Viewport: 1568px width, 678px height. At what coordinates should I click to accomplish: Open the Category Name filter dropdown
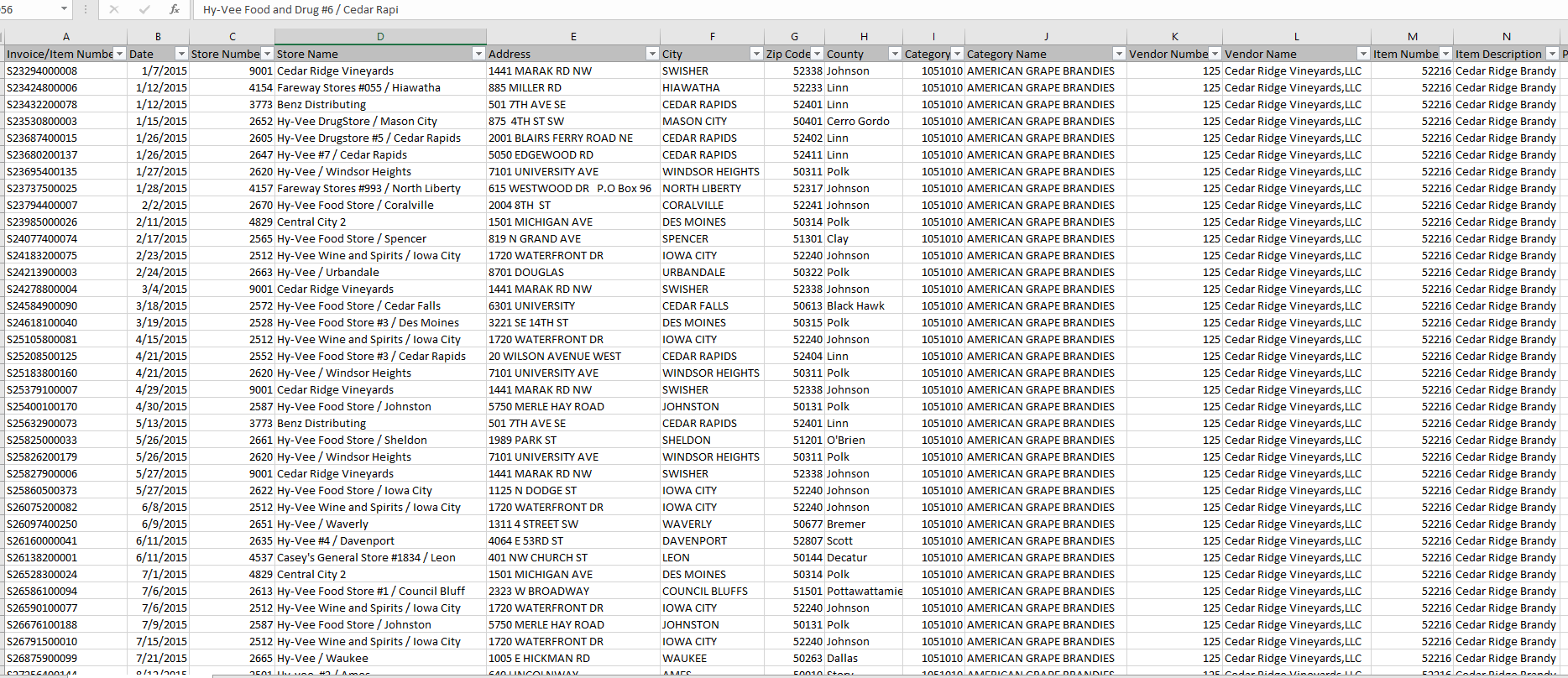coord(1119,54)
